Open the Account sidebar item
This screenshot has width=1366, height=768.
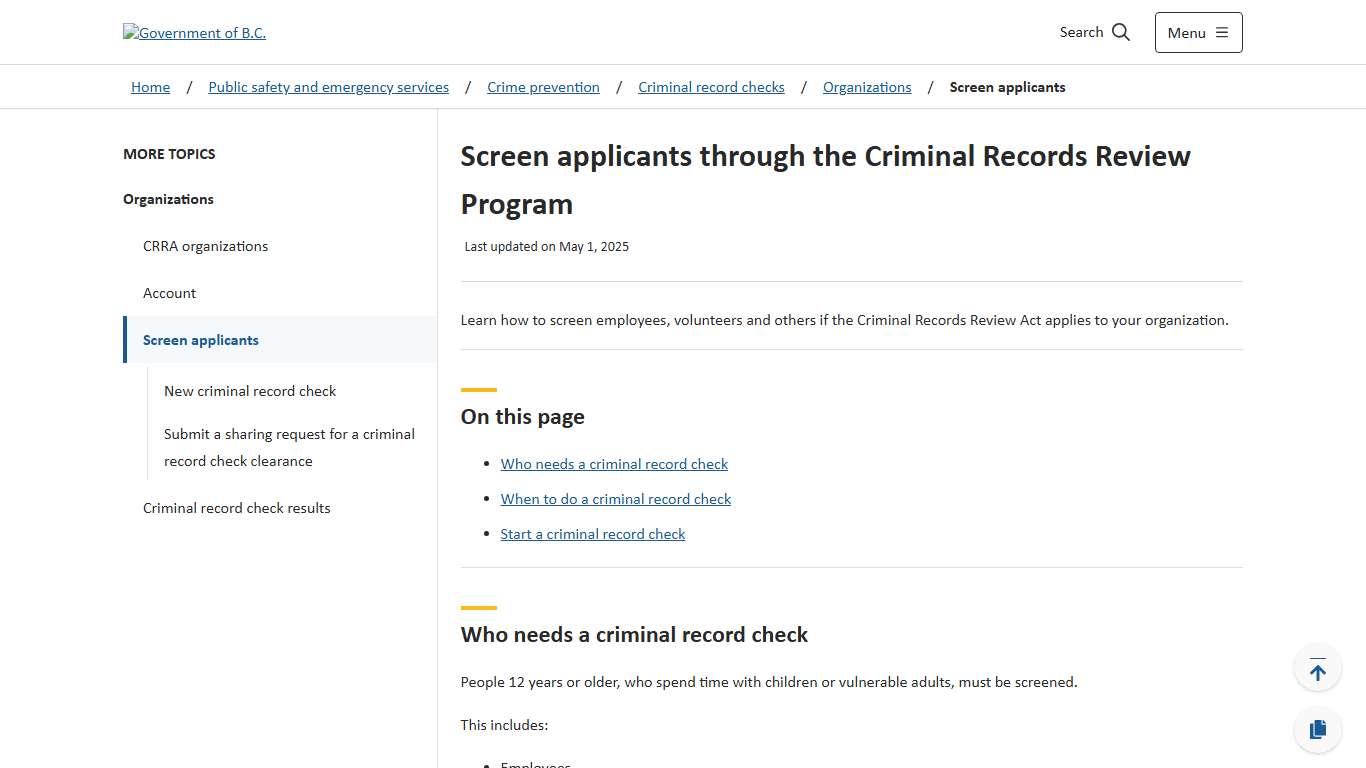[x=169, y=293]
